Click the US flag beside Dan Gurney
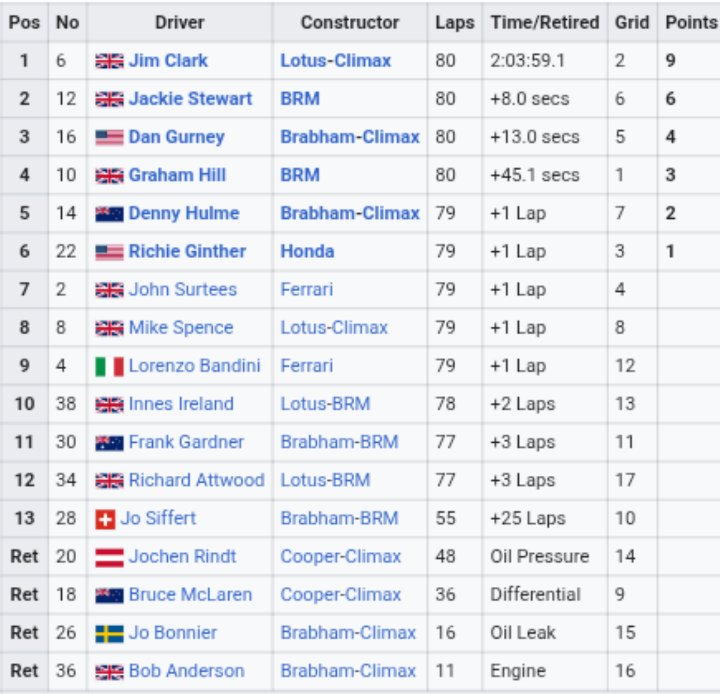The height and width of the screenshot is (694, 720). pos(109,137)
